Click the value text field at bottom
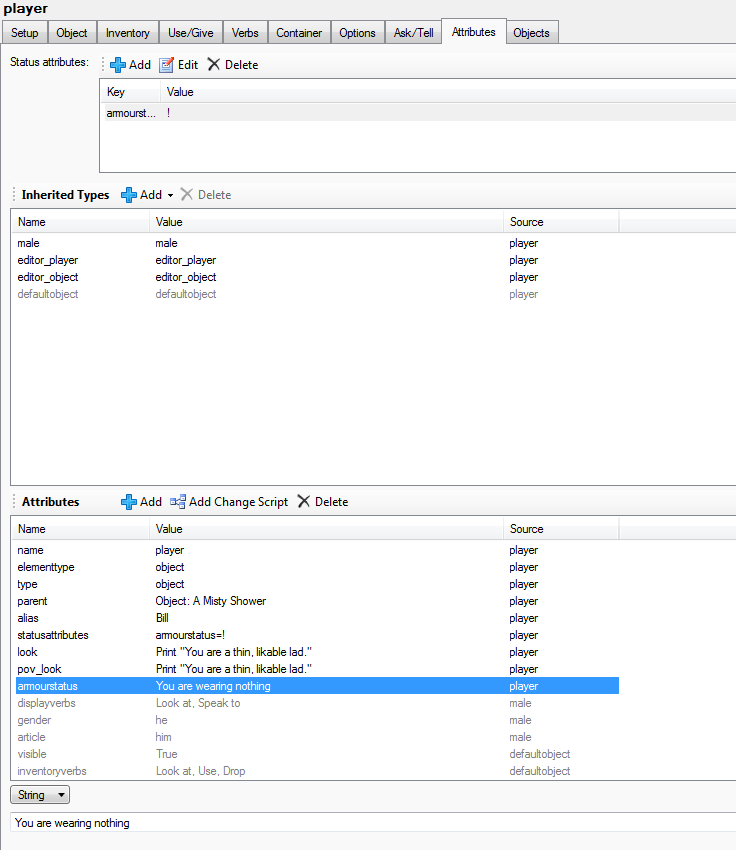 tap(370, 823)
